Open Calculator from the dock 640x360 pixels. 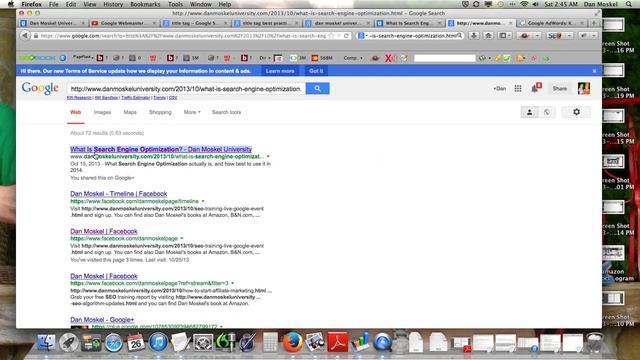tap(270, 342)
